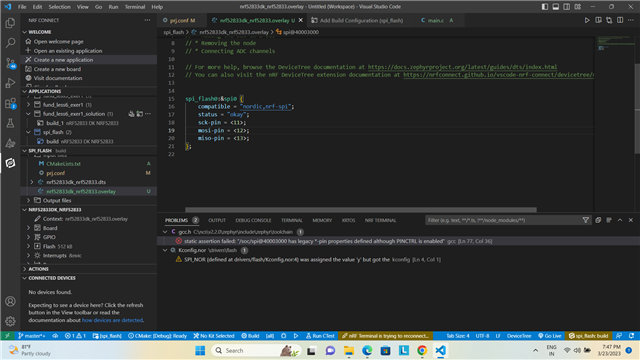The height and width of the screenshot is (360, 640).
Task: Click the Run play icon in editor toolbar
Action: [587, 20]
